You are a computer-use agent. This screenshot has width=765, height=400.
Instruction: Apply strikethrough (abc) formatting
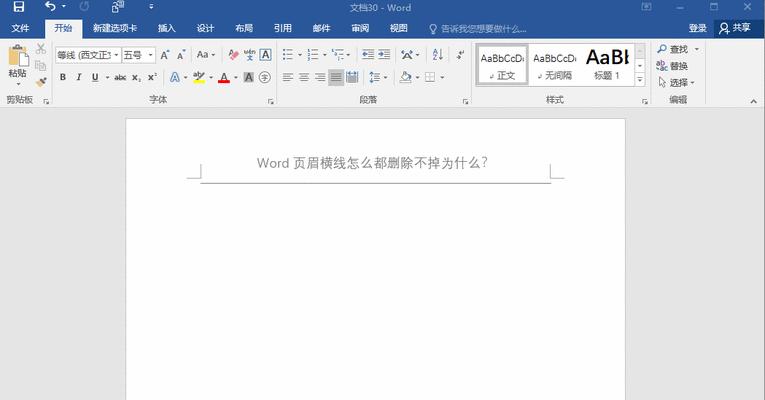(120, 77)
